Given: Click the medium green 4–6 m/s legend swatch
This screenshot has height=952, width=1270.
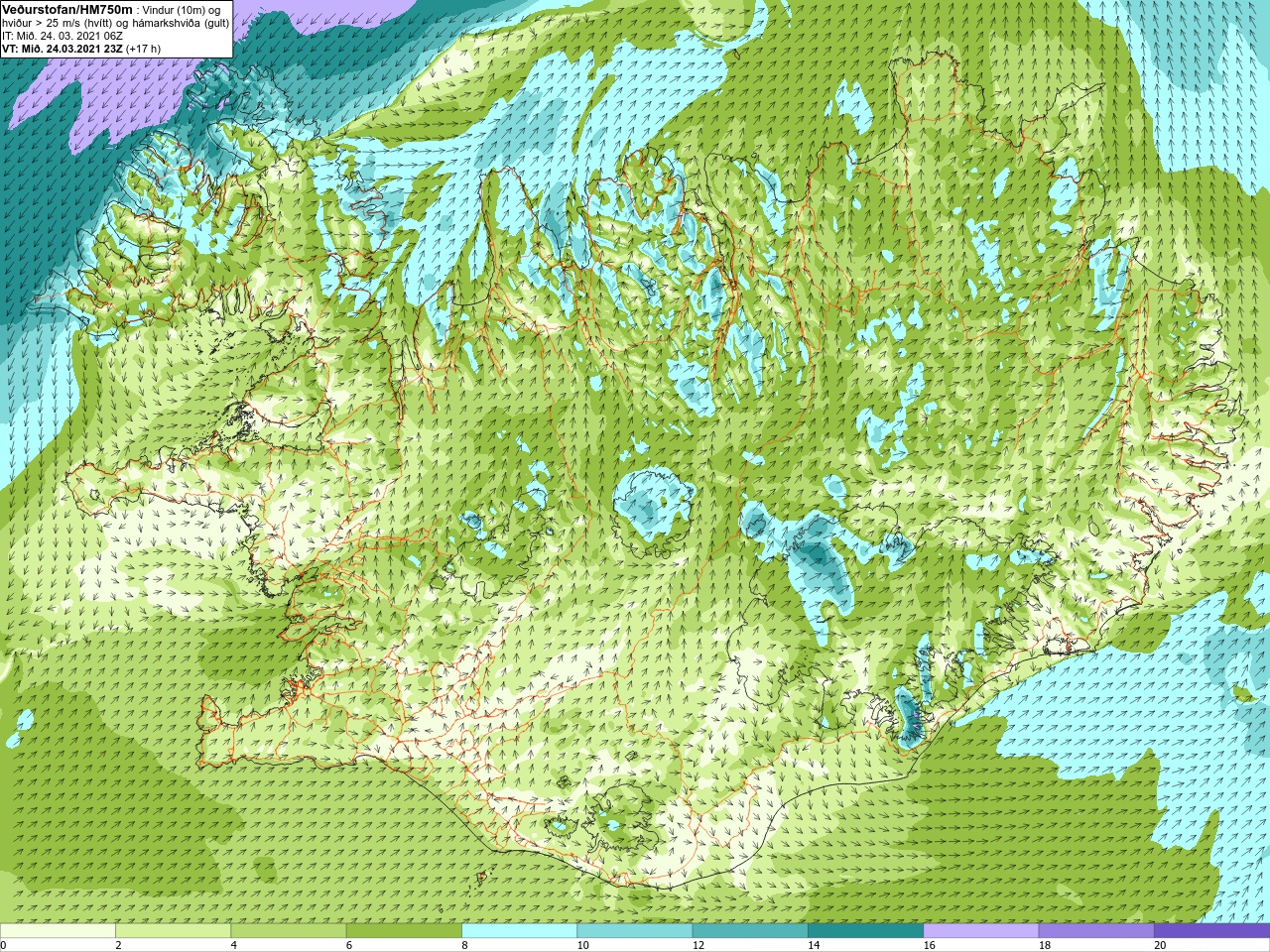Looking at the screenshot, I should click(289, 930).
